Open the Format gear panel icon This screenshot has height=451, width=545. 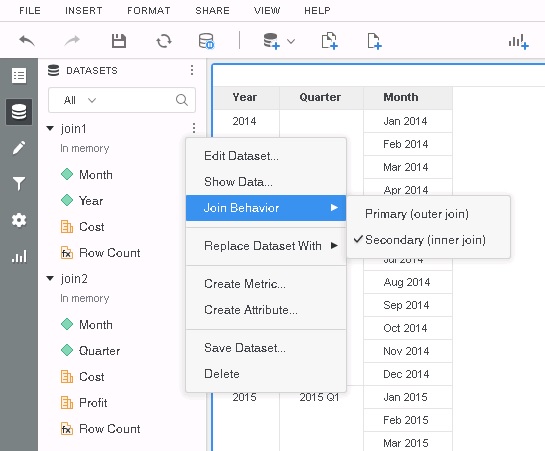[x=19, y=220]
